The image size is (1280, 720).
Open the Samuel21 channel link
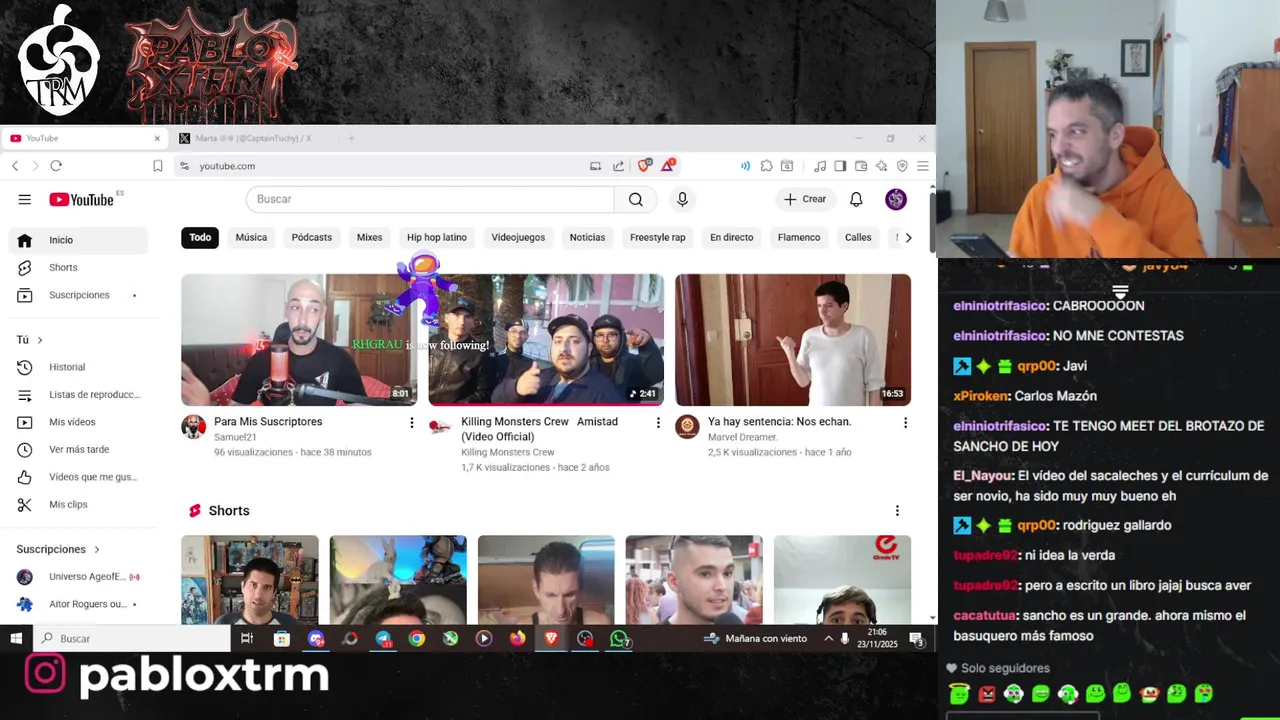click(236, 437)
